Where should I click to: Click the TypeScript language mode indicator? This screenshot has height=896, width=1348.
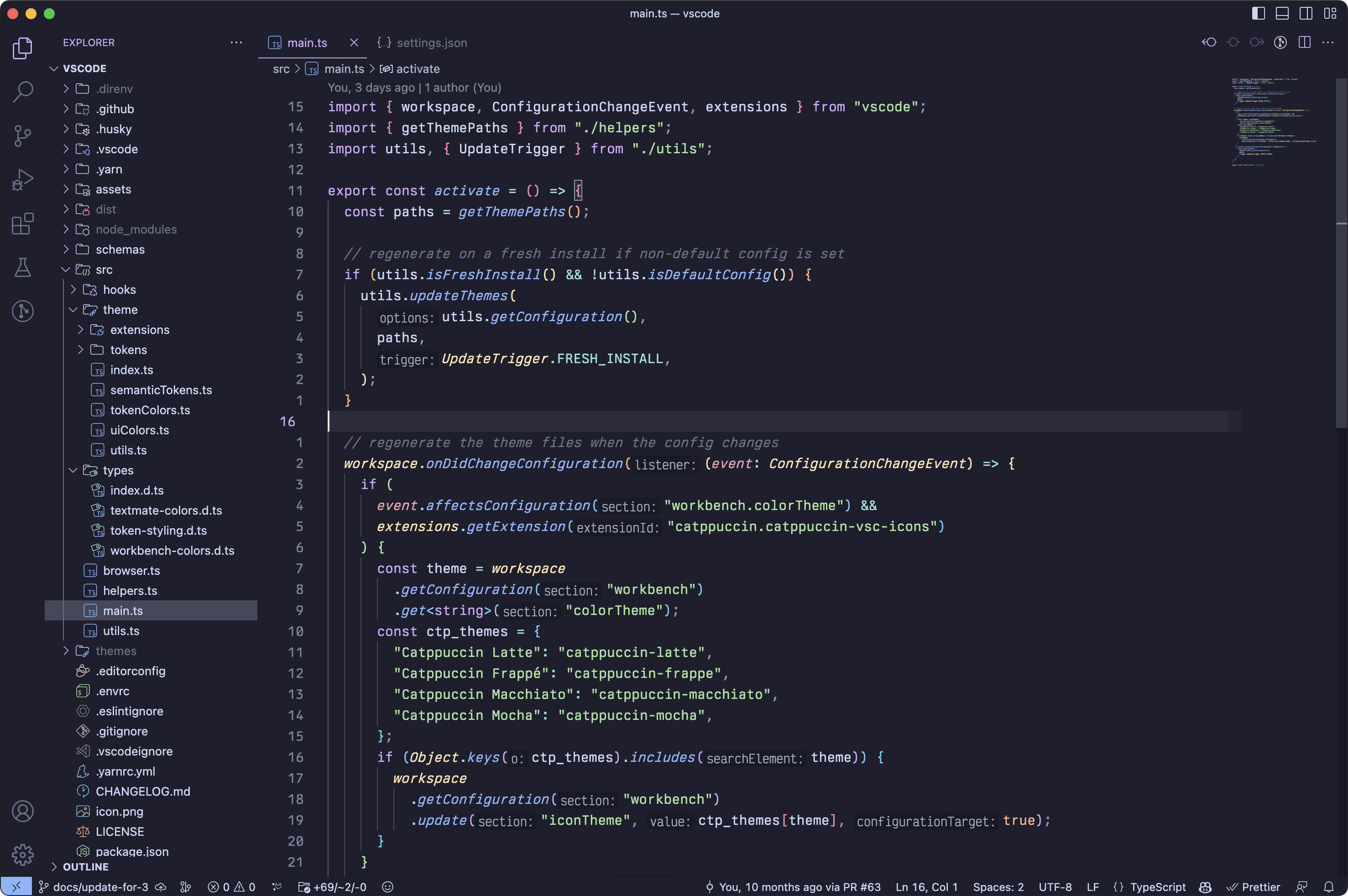click(x=1155, y=886)
